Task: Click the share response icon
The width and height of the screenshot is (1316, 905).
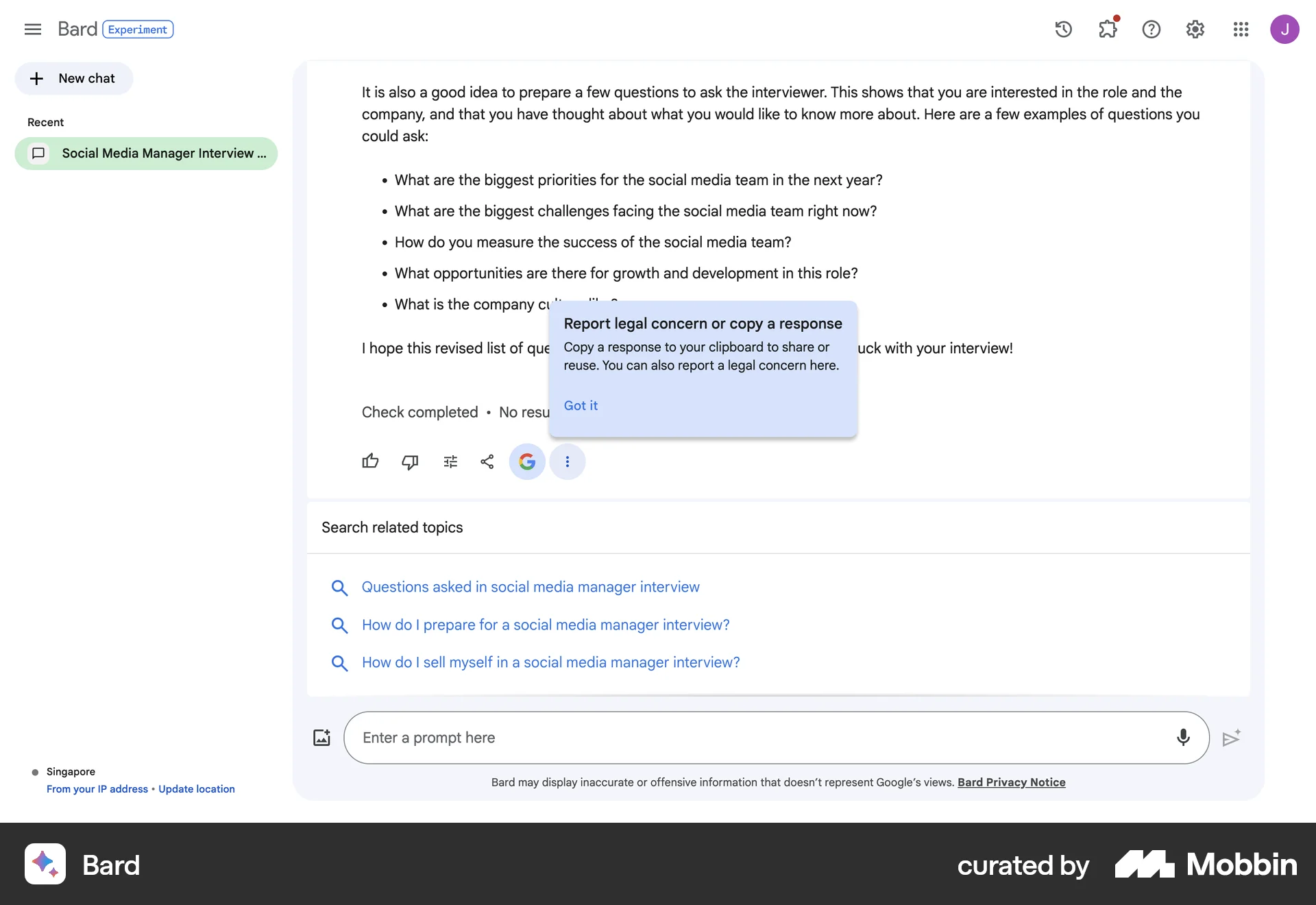Action: pyautogui.click(x=487, y=461)
